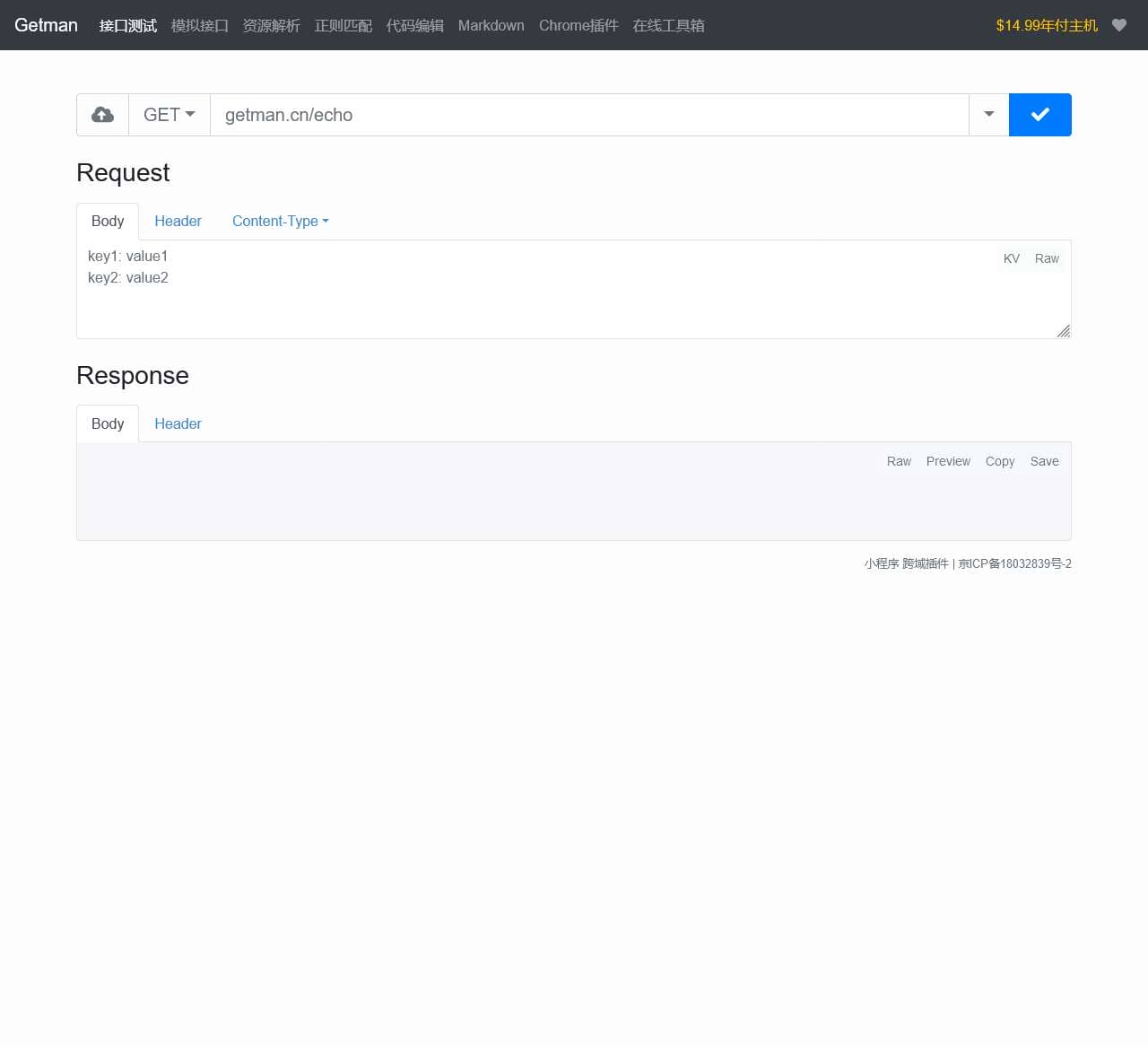Screen dimensions: 1148x1047
Task: Click the heart icon in navbar
Action: [x=1118, y=25]
